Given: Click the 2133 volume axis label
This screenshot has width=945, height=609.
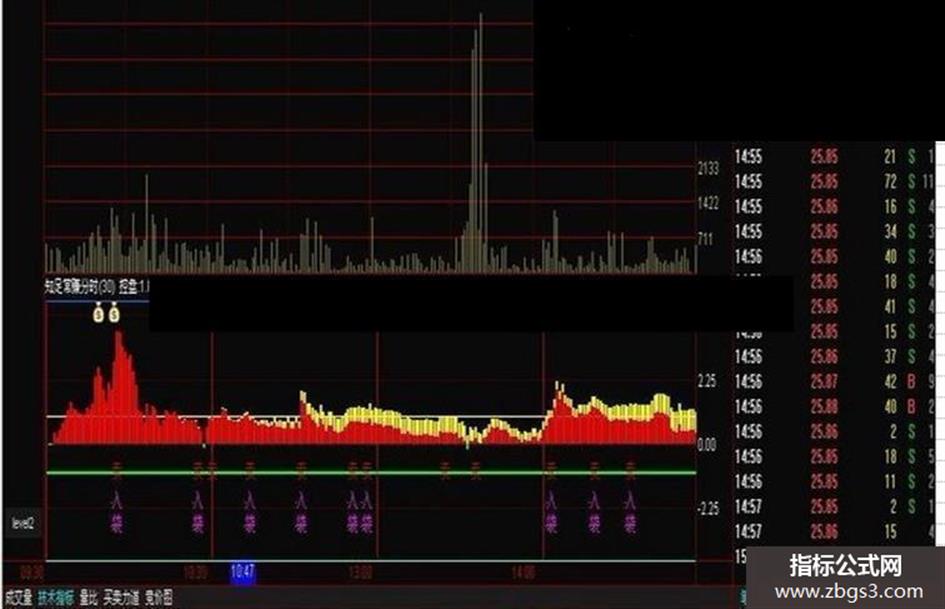Looking at the screenshot, I should (x=709, y=168).
